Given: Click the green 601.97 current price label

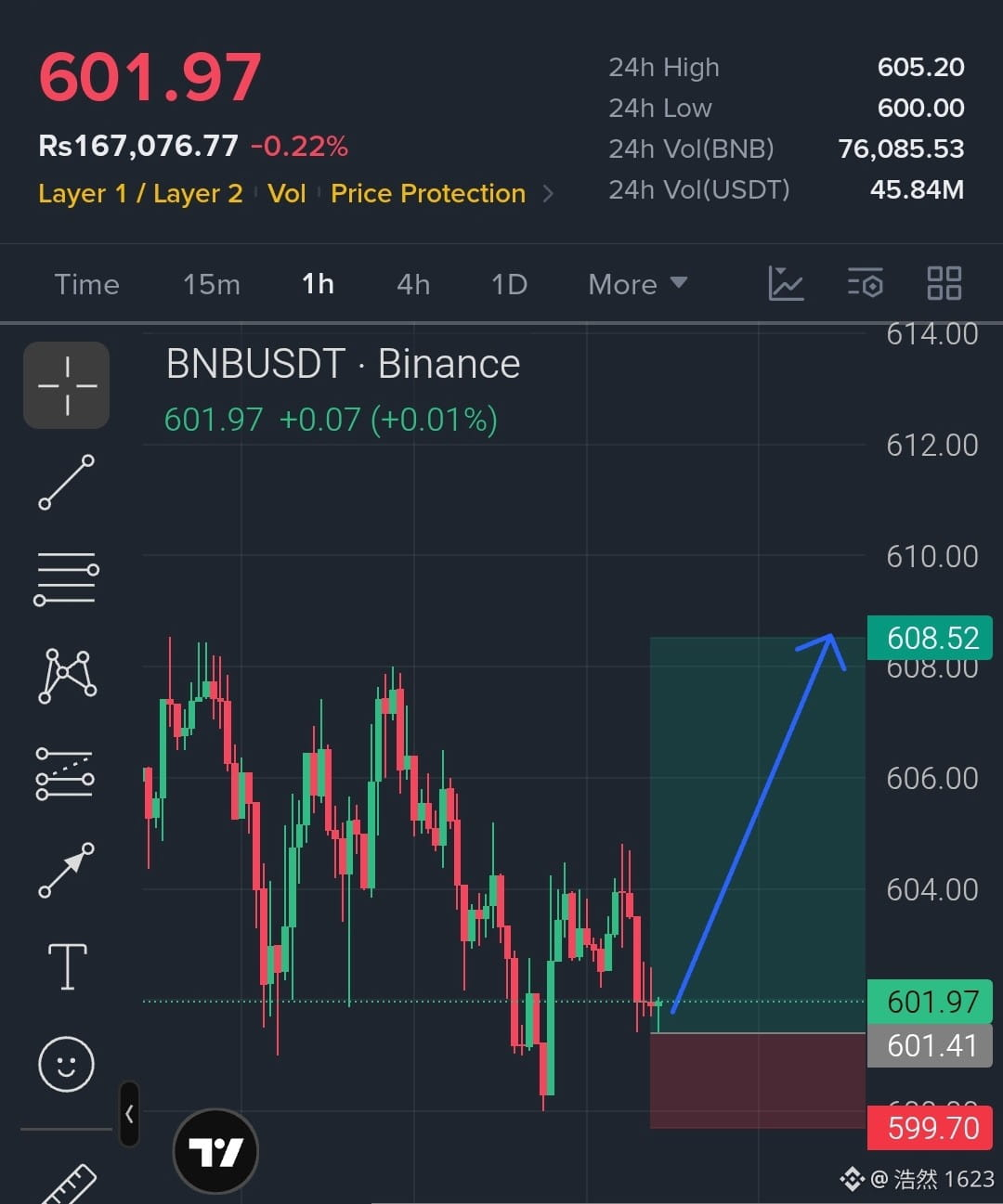Looking at the screenshot, I should point(930,1002).
